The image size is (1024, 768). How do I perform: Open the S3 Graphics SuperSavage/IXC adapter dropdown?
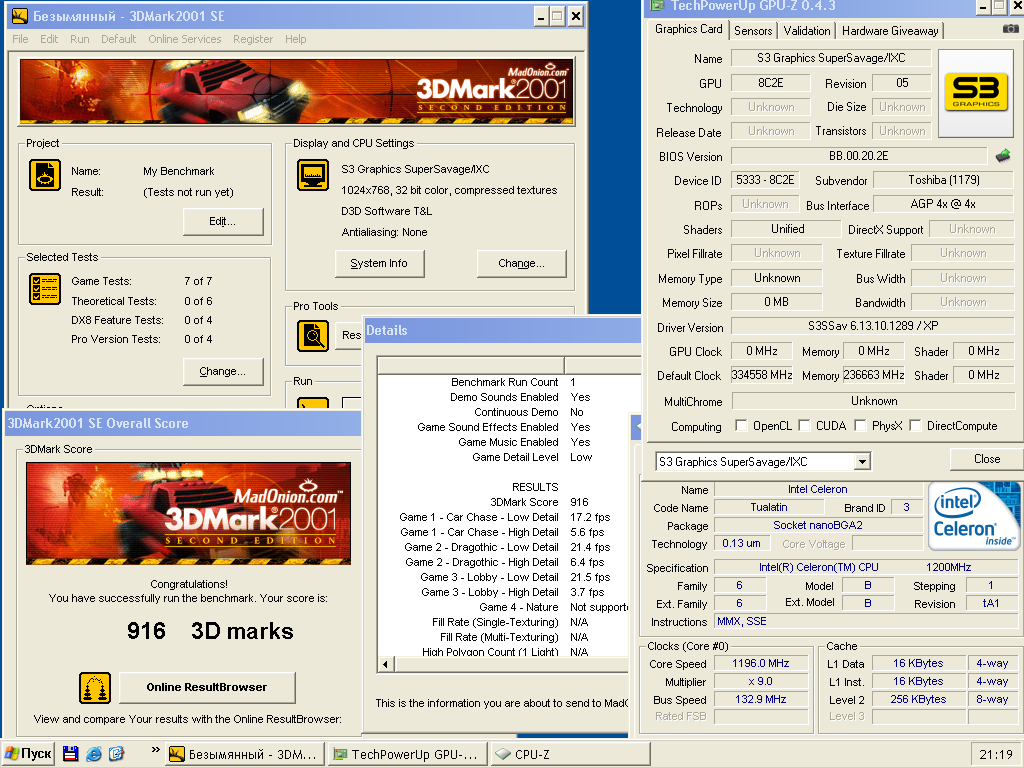point(862,462)
